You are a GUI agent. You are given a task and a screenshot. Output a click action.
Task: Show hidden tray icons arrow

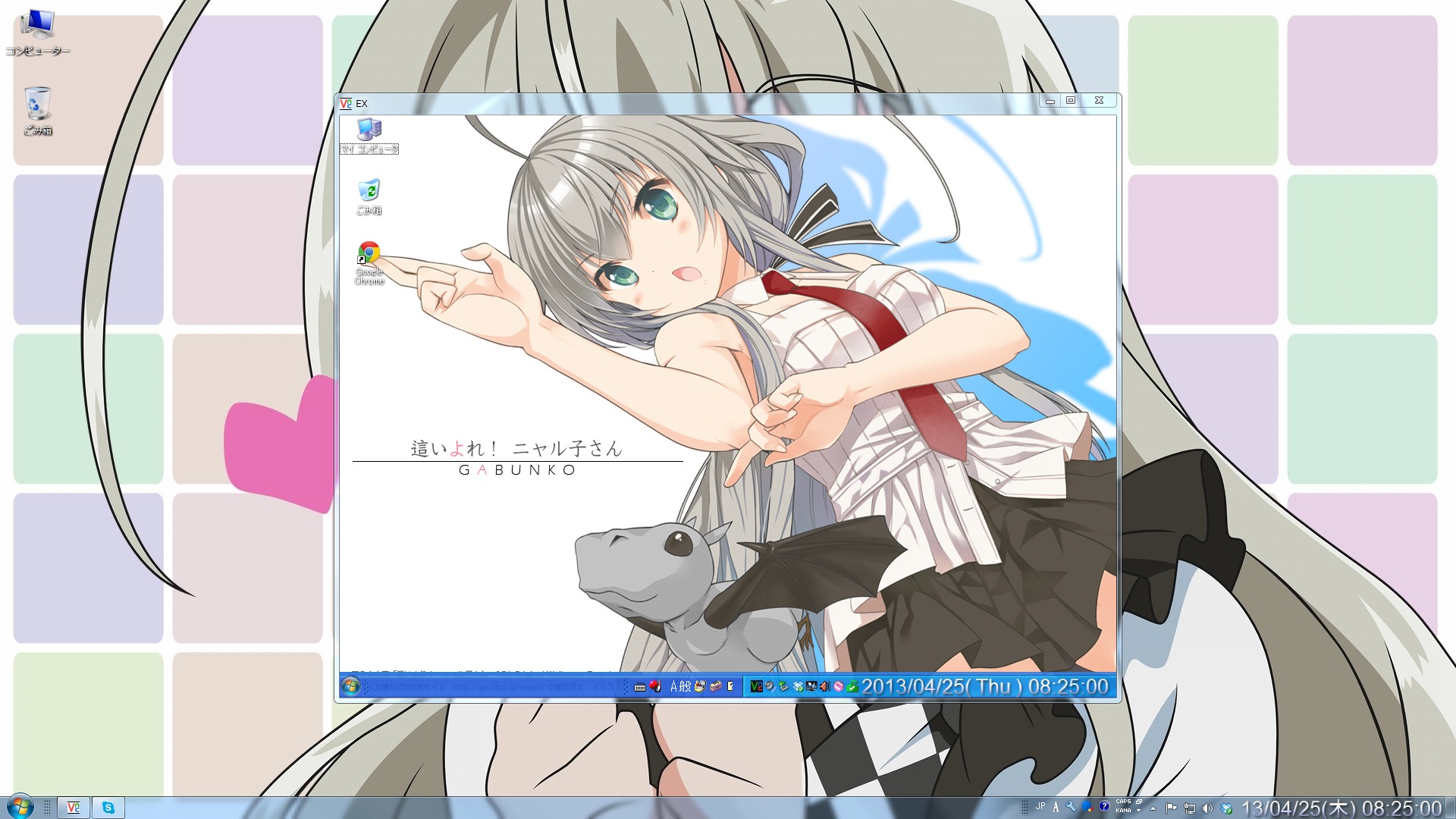coord(1153,808)
